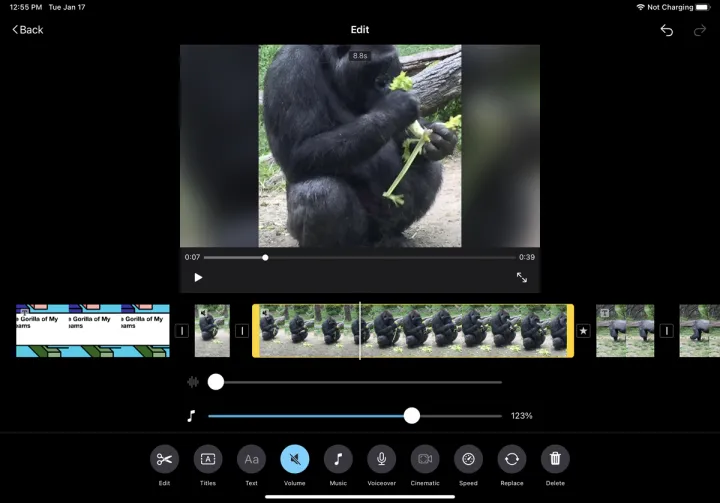Play the video preview
Image resolution: width=720 pixels, height=503 pixels.
[x=198, y=277]
